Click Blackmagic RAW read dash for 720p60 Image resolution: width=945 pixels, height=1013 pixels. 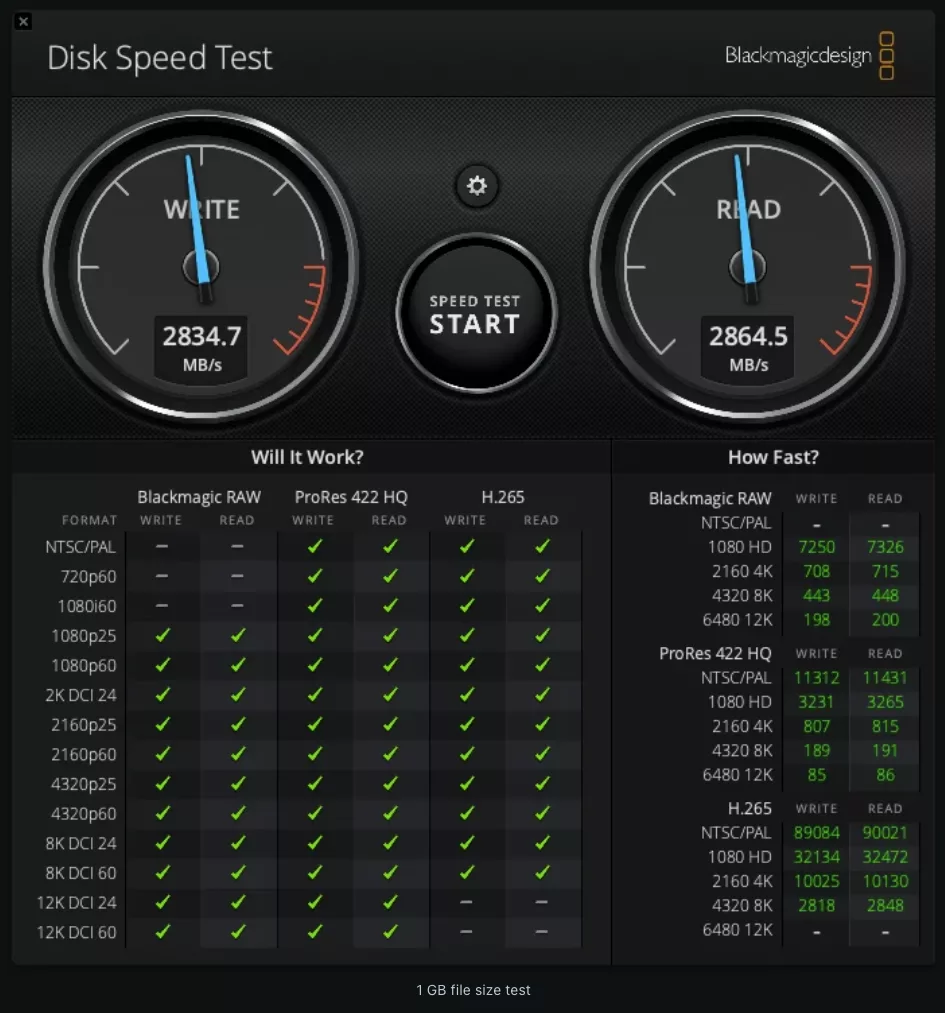pos(238,576)
